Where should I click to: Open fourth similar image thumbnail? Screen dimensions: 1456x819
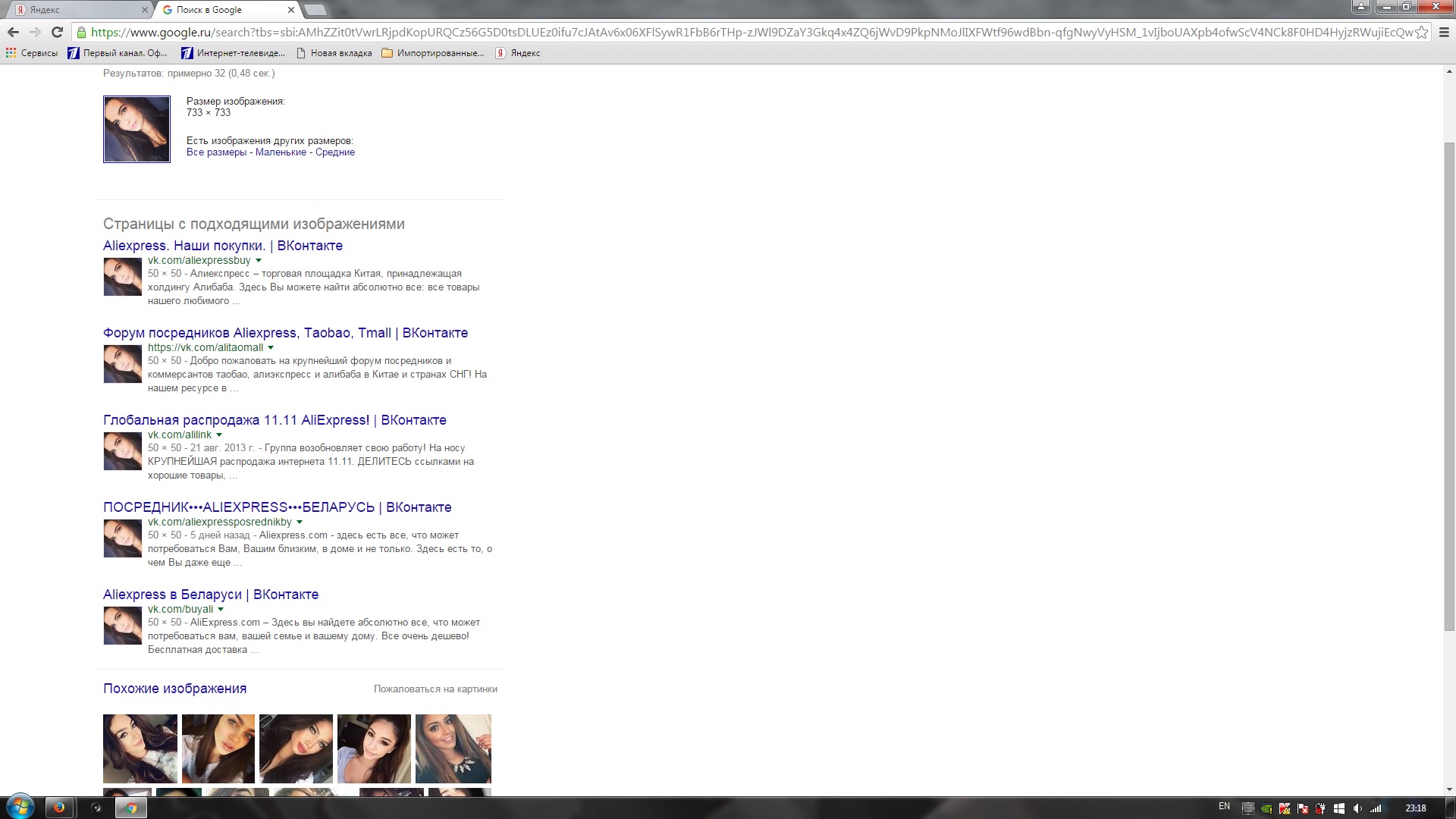[x=374, y=748]
